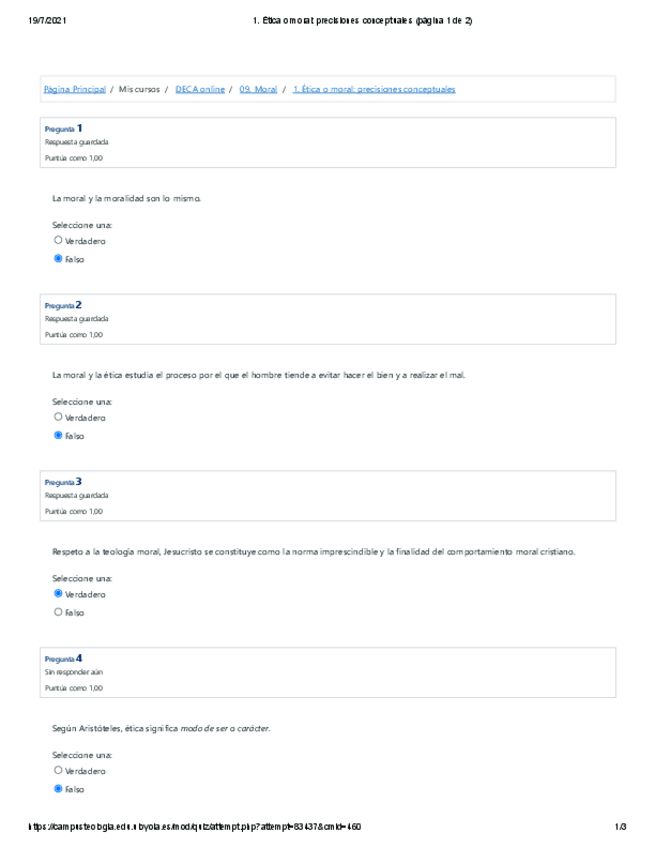Click the Pregunta 3 header

[64, 482]
